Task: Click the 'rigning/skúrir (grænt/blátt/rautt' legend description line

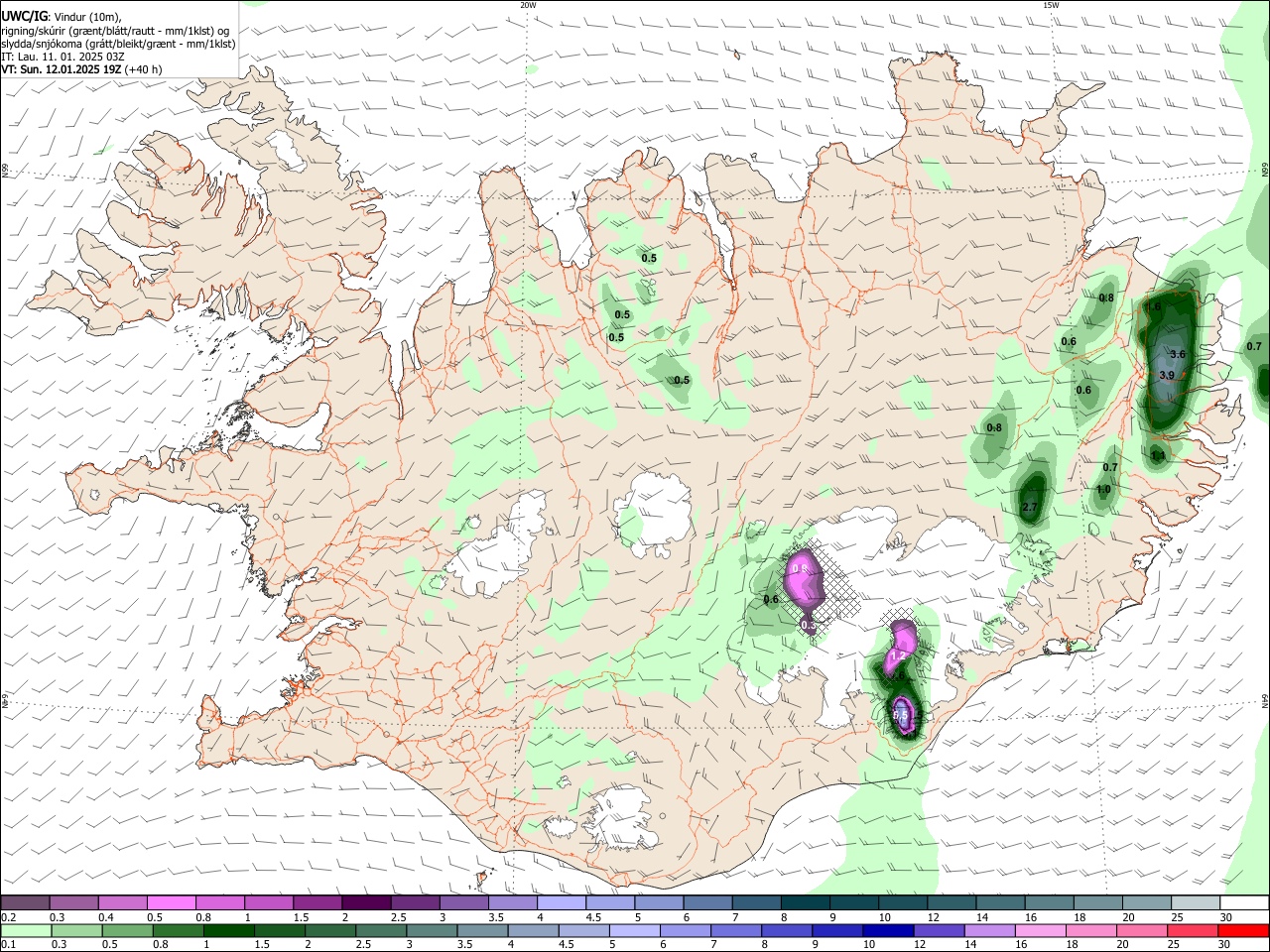Action: (x=115, y=31)
